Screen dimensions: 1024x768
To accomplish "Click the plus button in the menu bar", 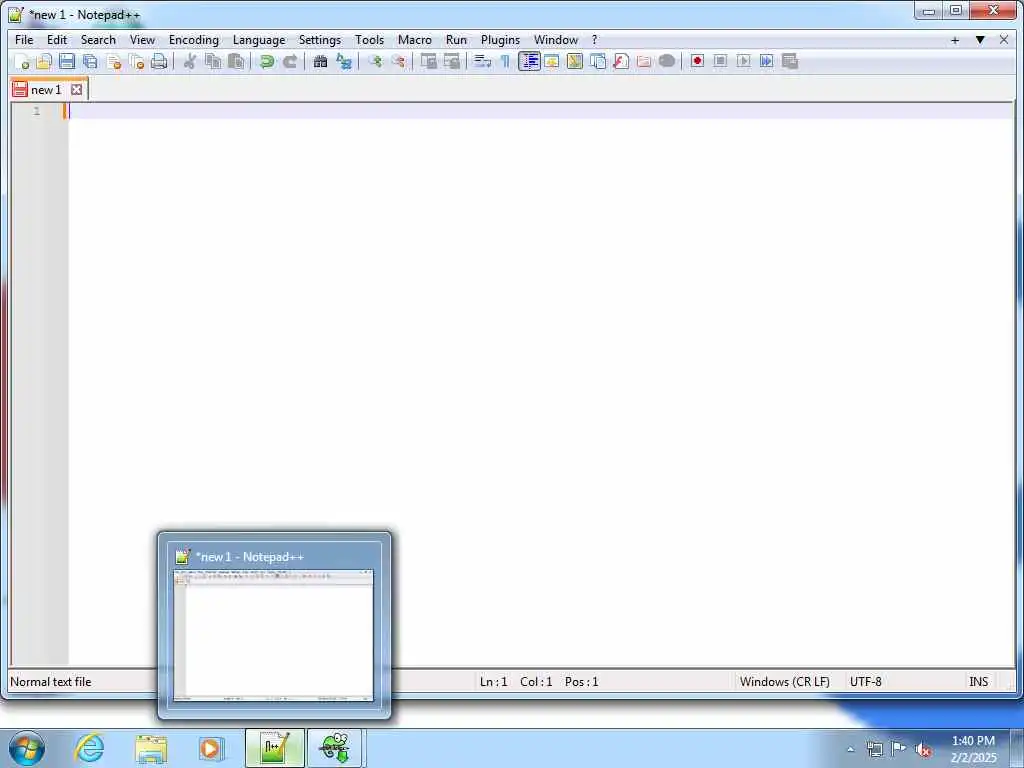I will tap(955, 40).
